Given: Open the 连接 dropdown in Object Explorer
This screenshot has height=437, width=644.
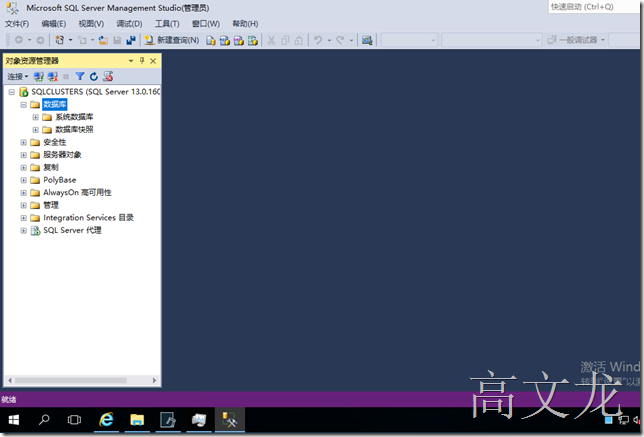Looking at the screenshot, I should (18, 76).
